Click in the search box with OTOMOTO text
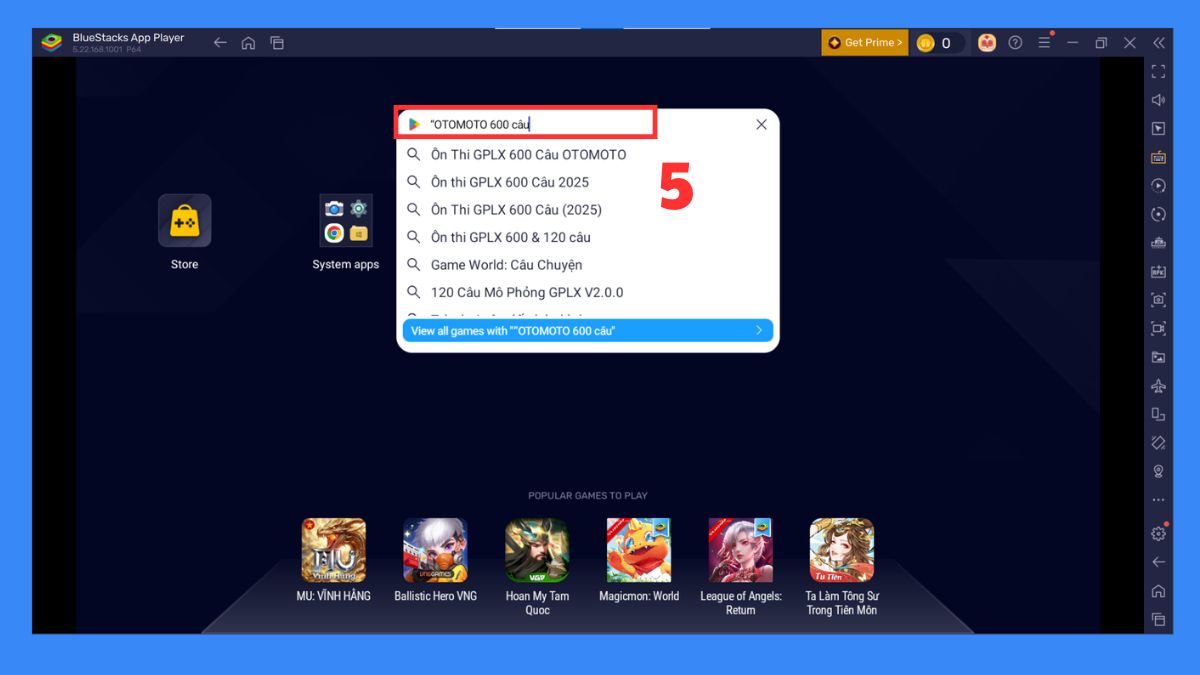The height and width of the screenshot is (675, 1200). (x=590, y=124)
